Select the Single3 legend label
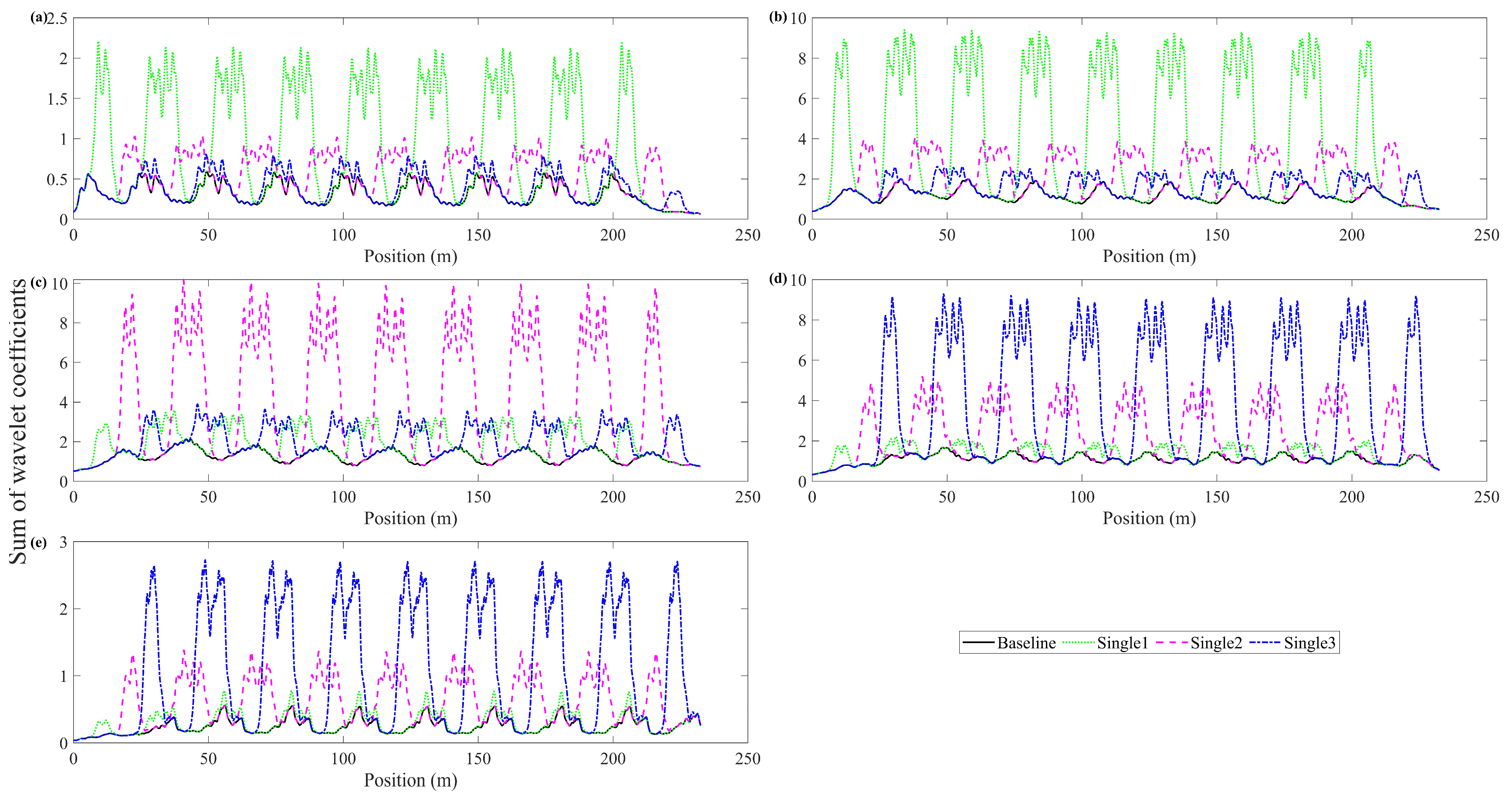 (1309, 643)
